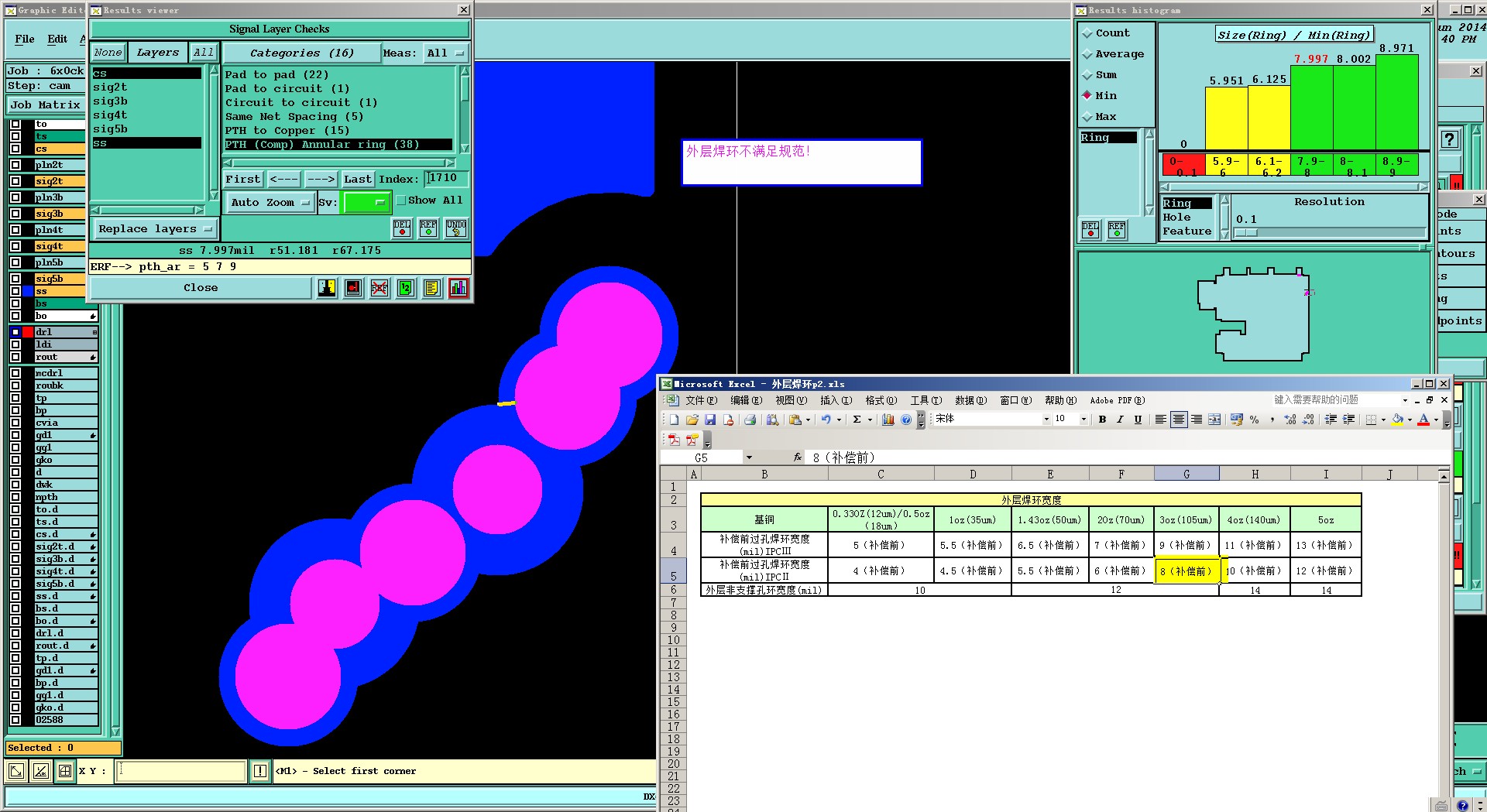Open the Edit menu in Graphic Editor
The width and height of the screenshot is (1487, 812).
coord(57,39)
